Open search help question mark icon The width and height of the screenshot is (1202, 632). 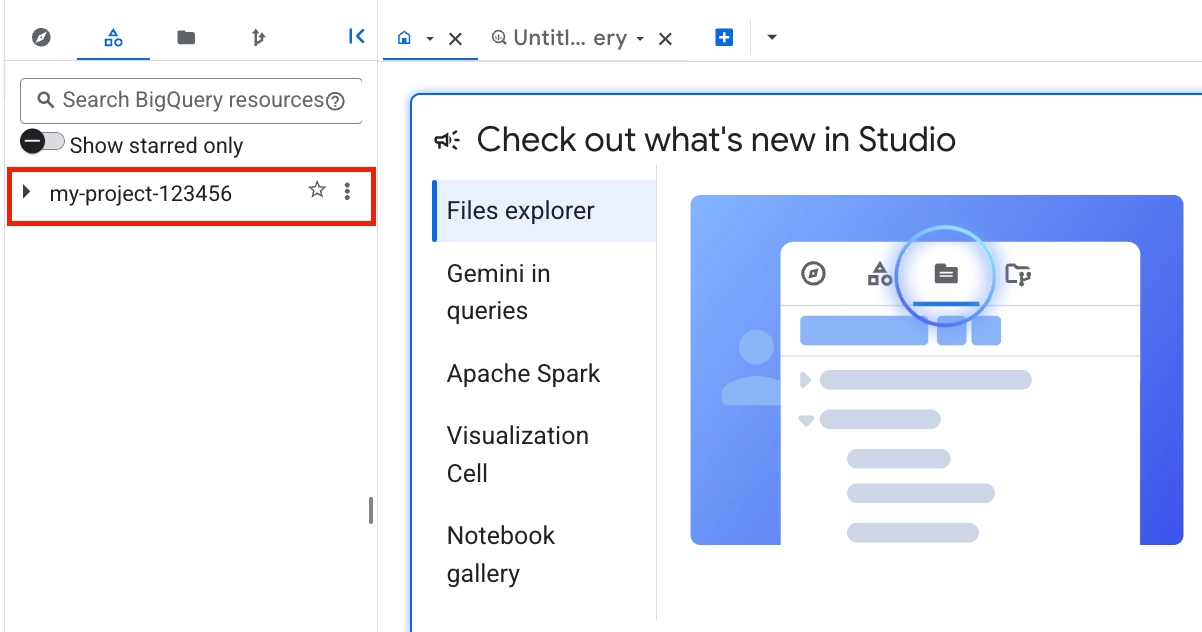click(336, 101)
